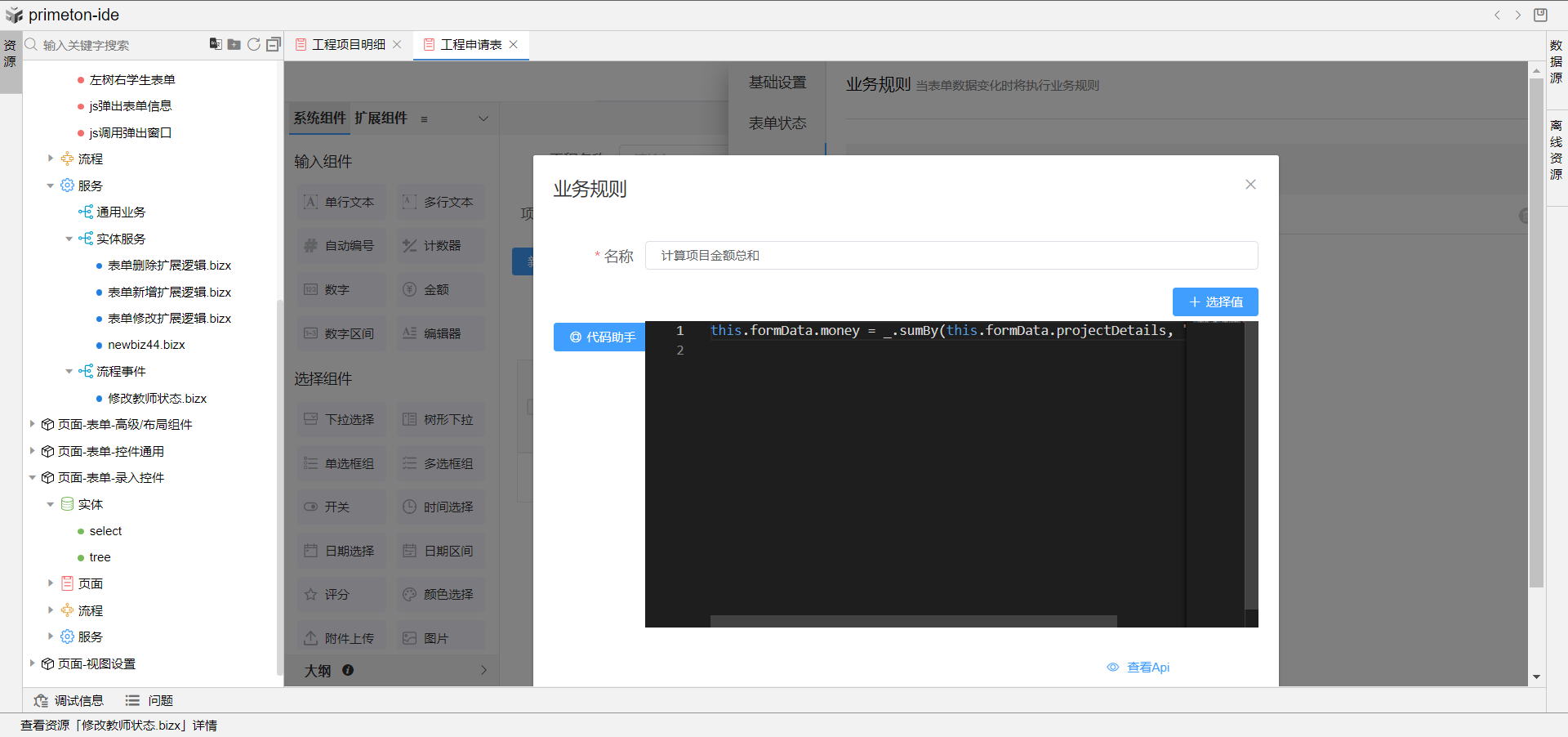
Task: Close the 业务规则 dialog with the X
Action: pos(1250,185)
